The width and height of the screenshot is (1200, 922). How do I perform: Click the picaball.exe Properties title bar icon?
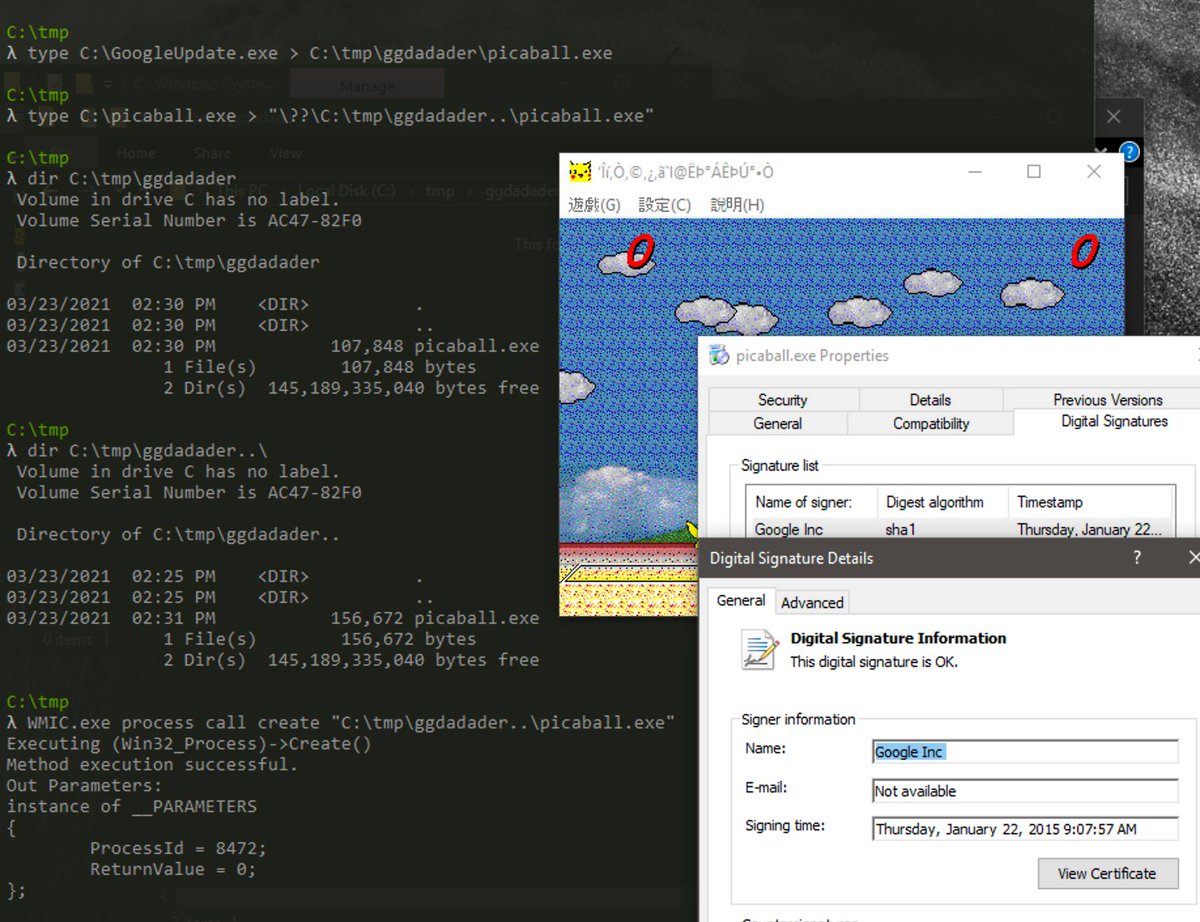point(719,355)
